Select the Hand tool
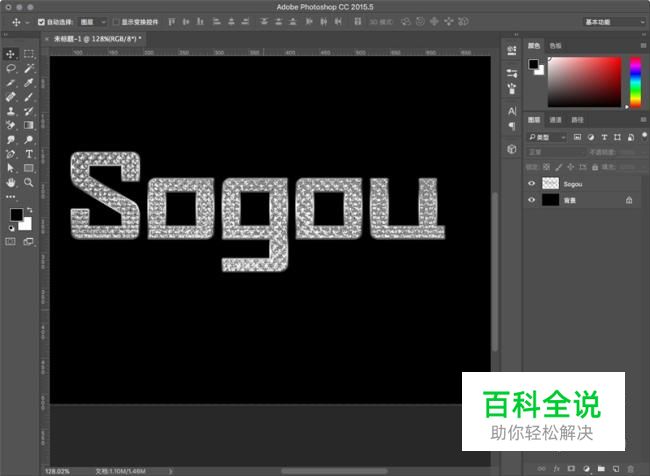 click(x=10, y=182)
